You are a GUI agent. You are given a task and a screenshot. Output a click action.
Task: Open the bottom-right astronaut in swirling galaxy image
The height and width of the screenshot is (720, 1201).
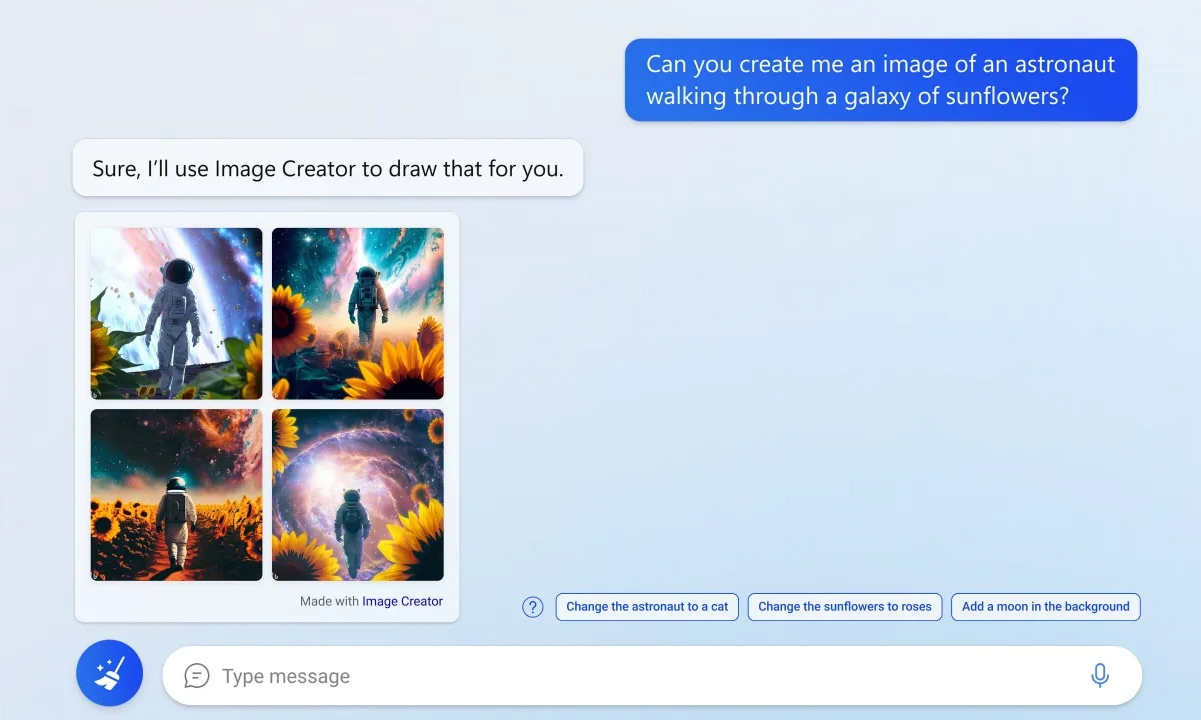(358, 495)
